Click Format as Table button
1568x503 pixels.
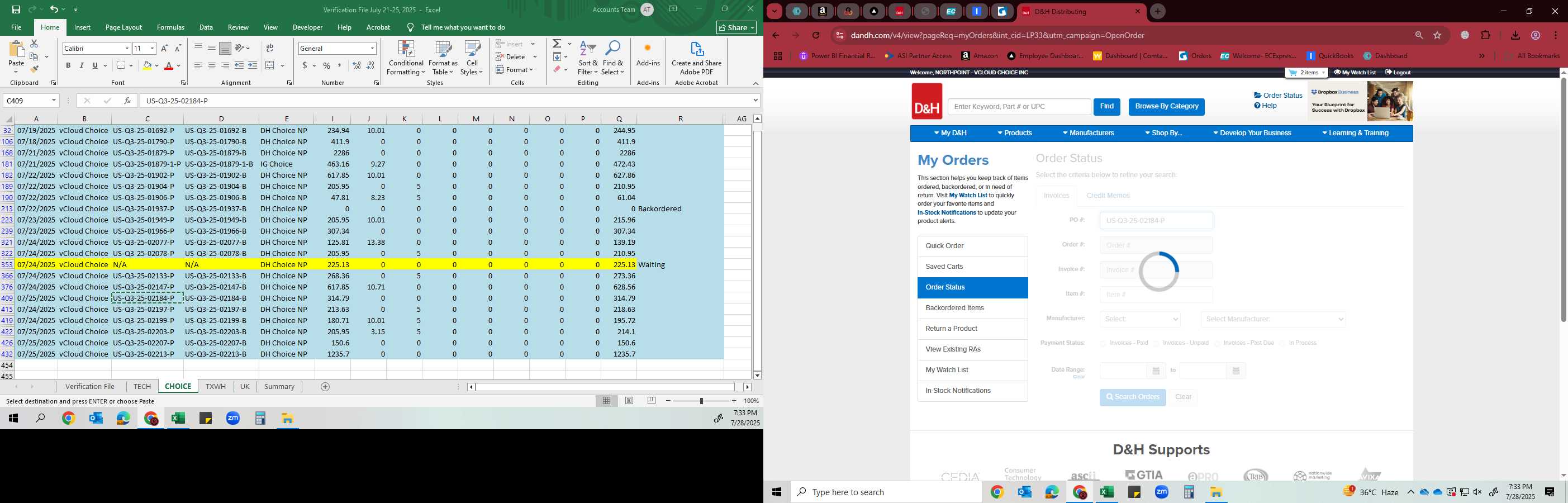point(443,58)
